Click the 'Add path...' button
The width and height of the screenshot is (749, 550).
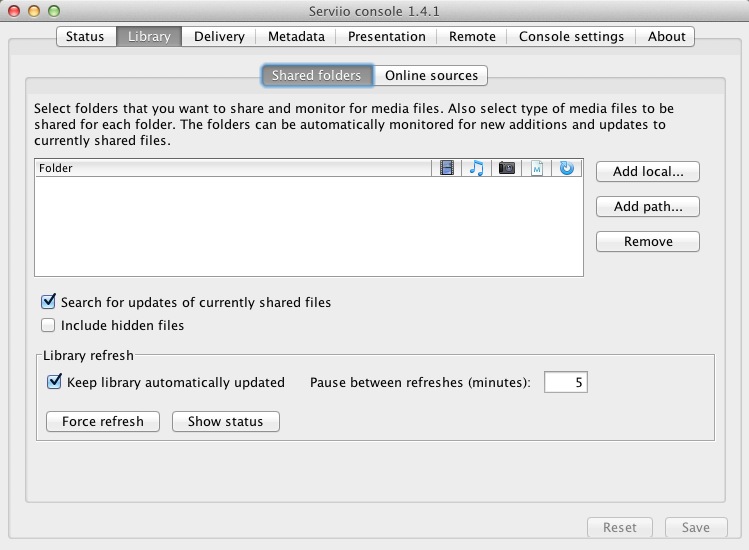point(647,207)
